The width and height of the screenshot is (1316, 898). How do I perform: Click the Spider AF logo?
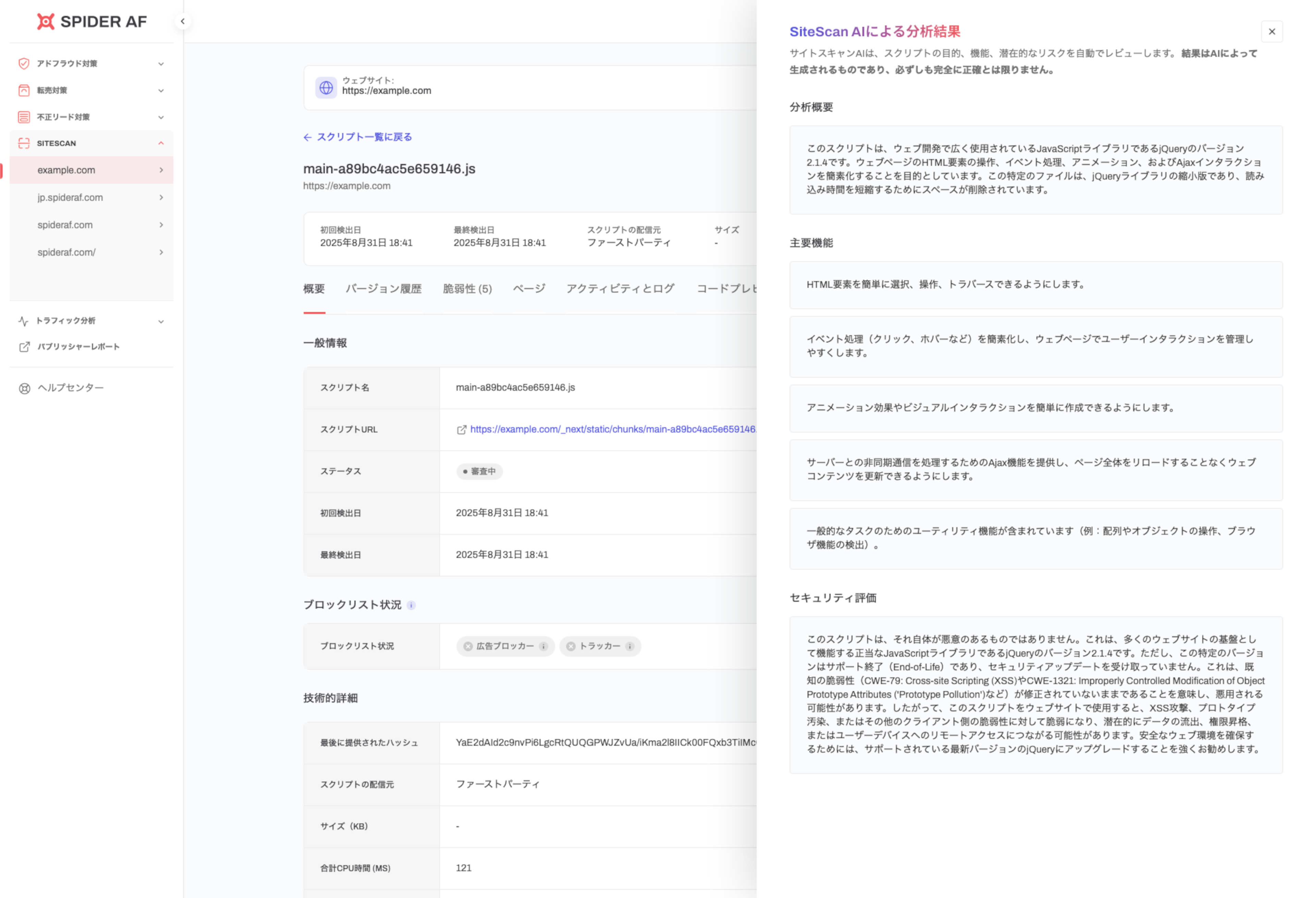click(x=92, y=22)
